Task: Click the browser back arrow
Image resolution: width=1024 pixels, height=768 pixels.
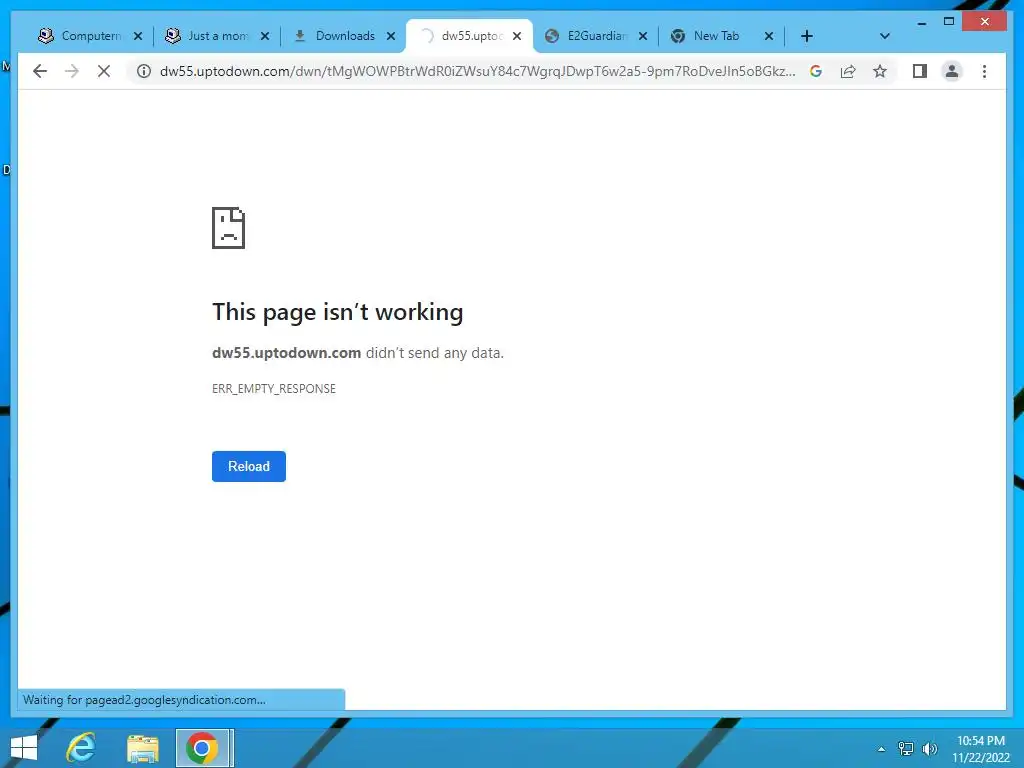Action: pos(40,71)
